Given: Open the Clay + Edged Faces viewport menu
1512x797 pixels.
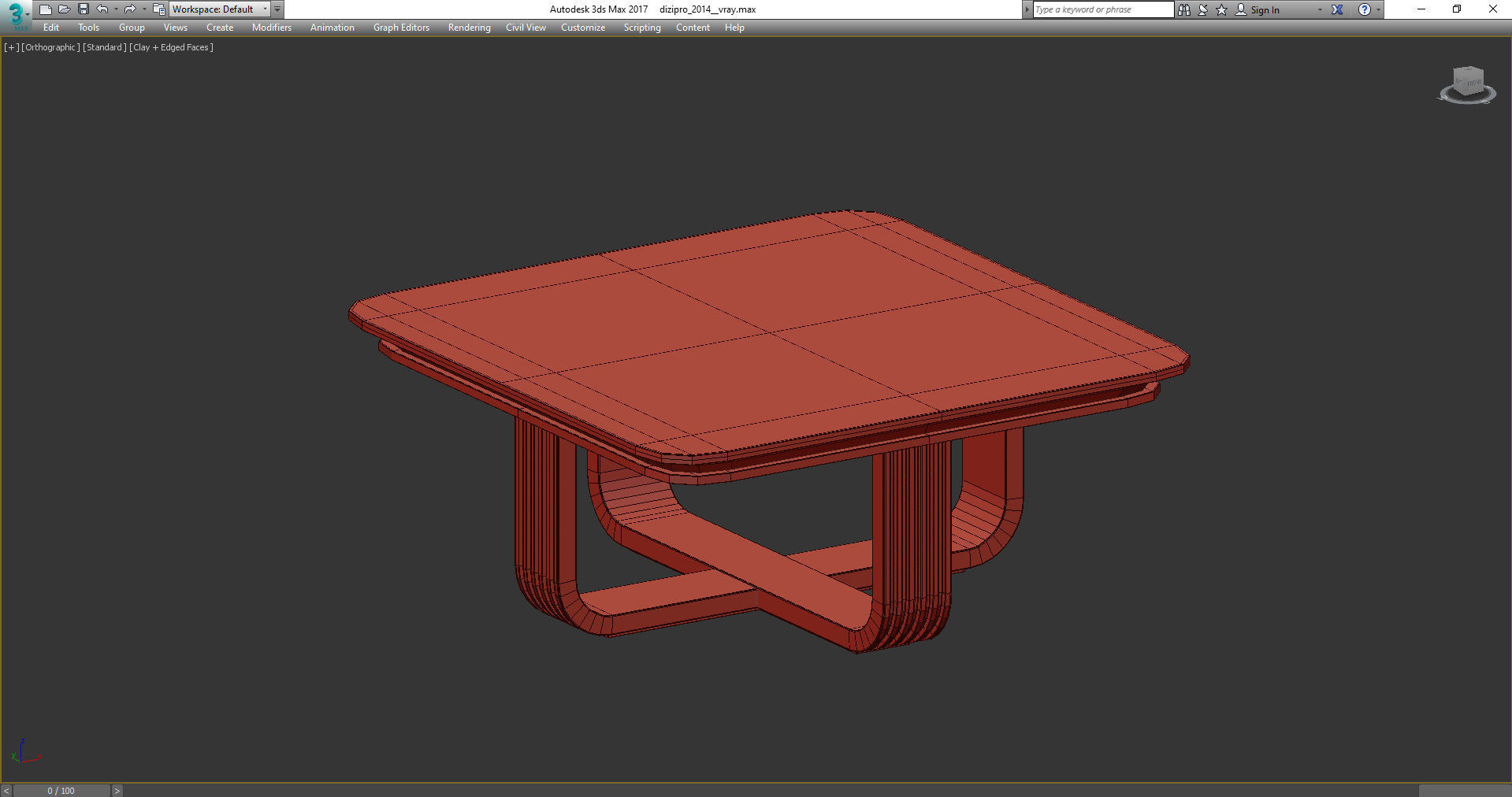Looking at the screenshot, I should coord(171,47).
